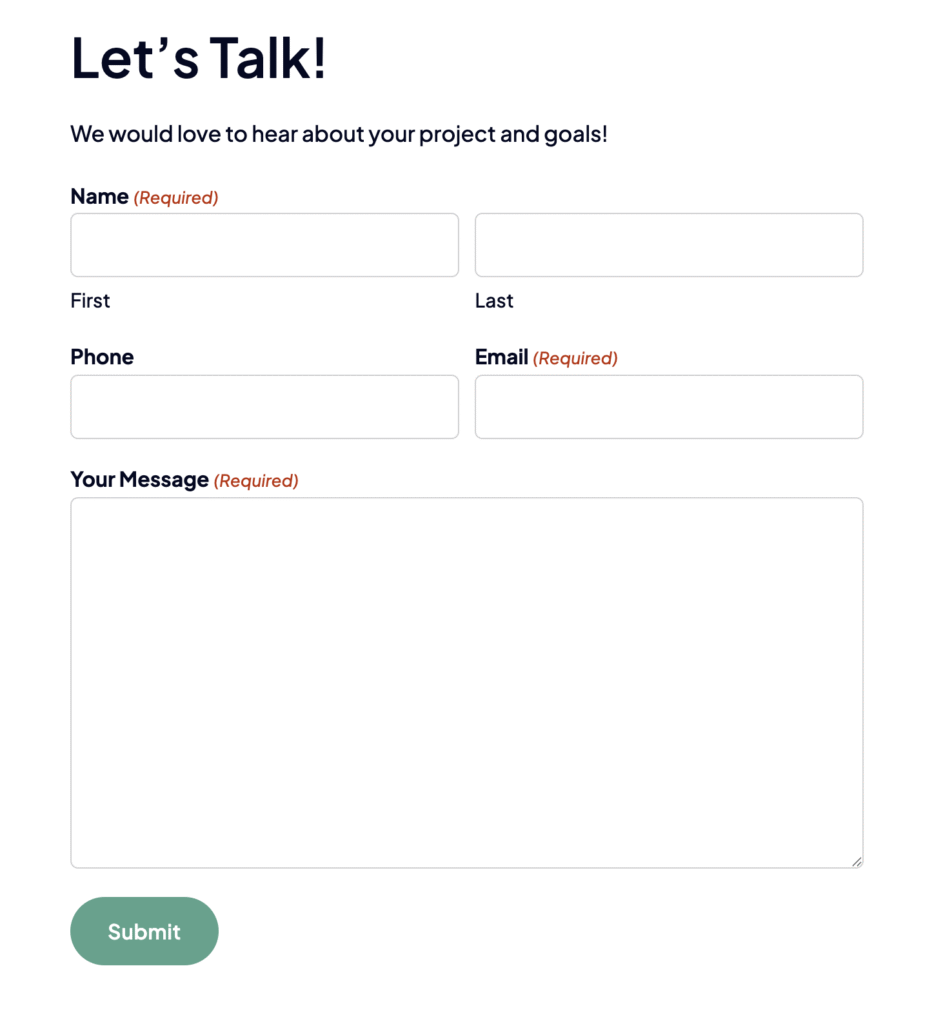Click the "(Required)" beside Your Message
Screen dimensions: 943x1024
[x=256, y=481]
